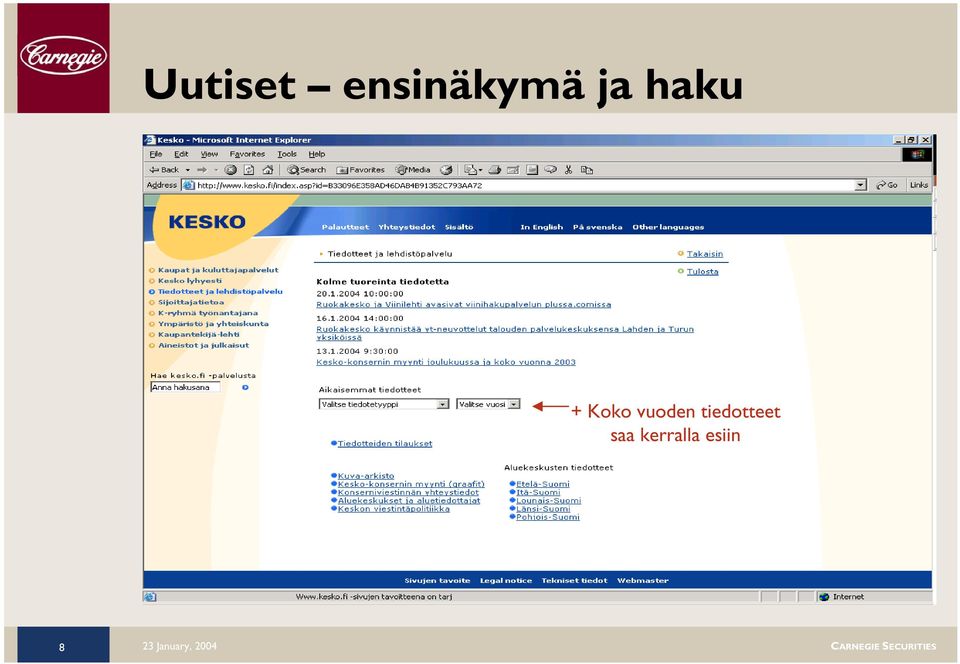Open Lounais-Suomi regional releases
Image resolution: width=960 pixels, height=664 pixels.
[548, 501]
